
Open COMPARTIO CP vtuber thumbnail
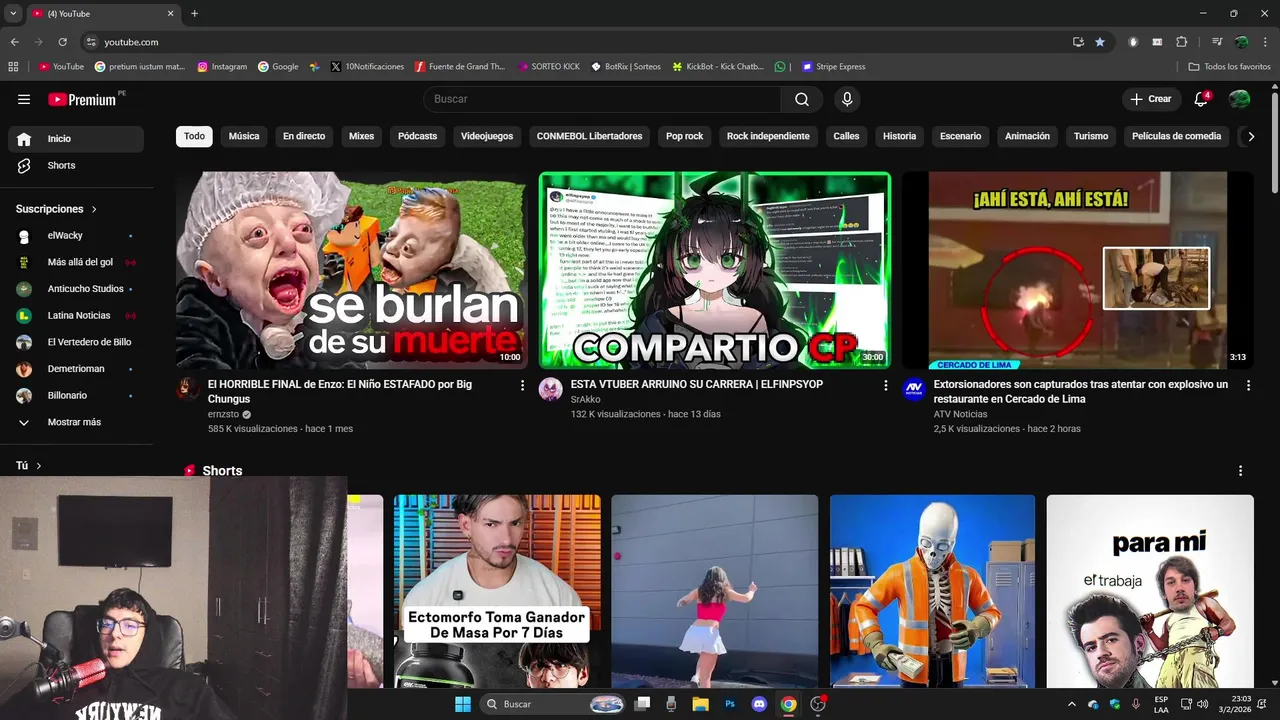pyautogui.click(x=714, y=270)
